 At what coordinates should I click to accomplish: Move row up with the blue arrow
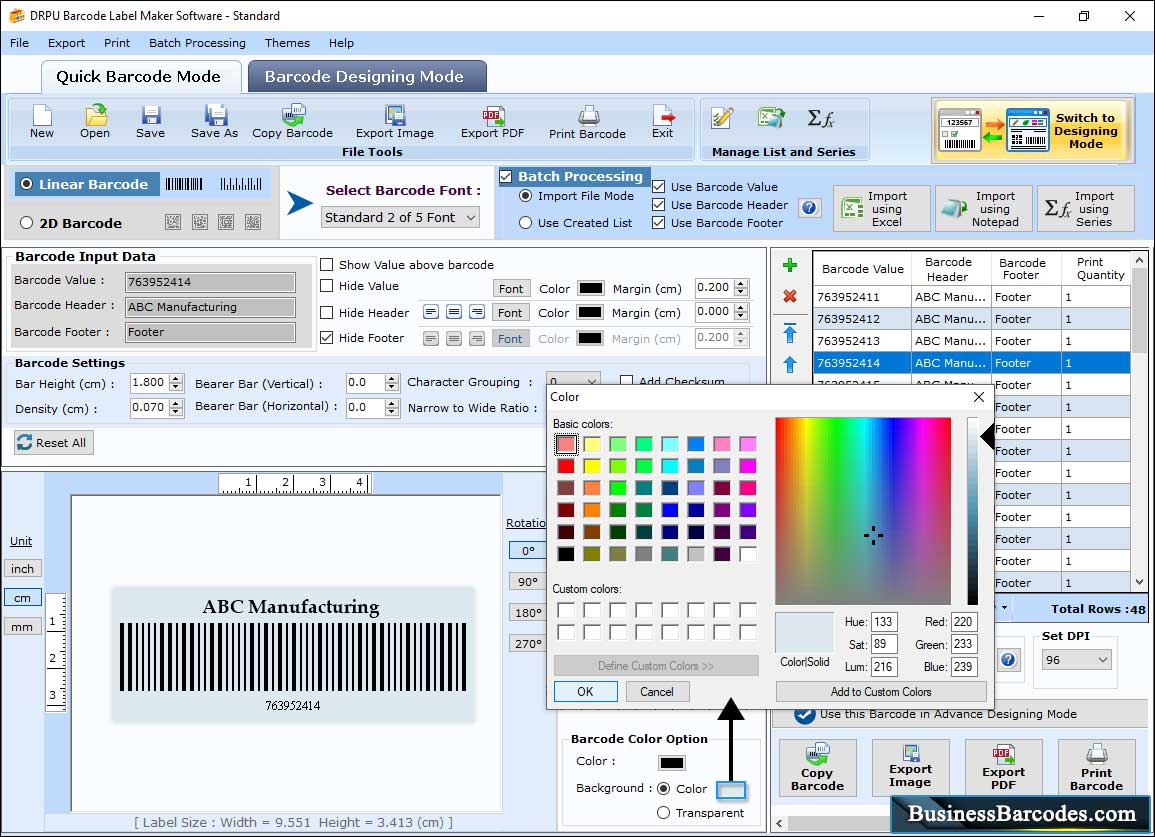click(x=790, y=364)
